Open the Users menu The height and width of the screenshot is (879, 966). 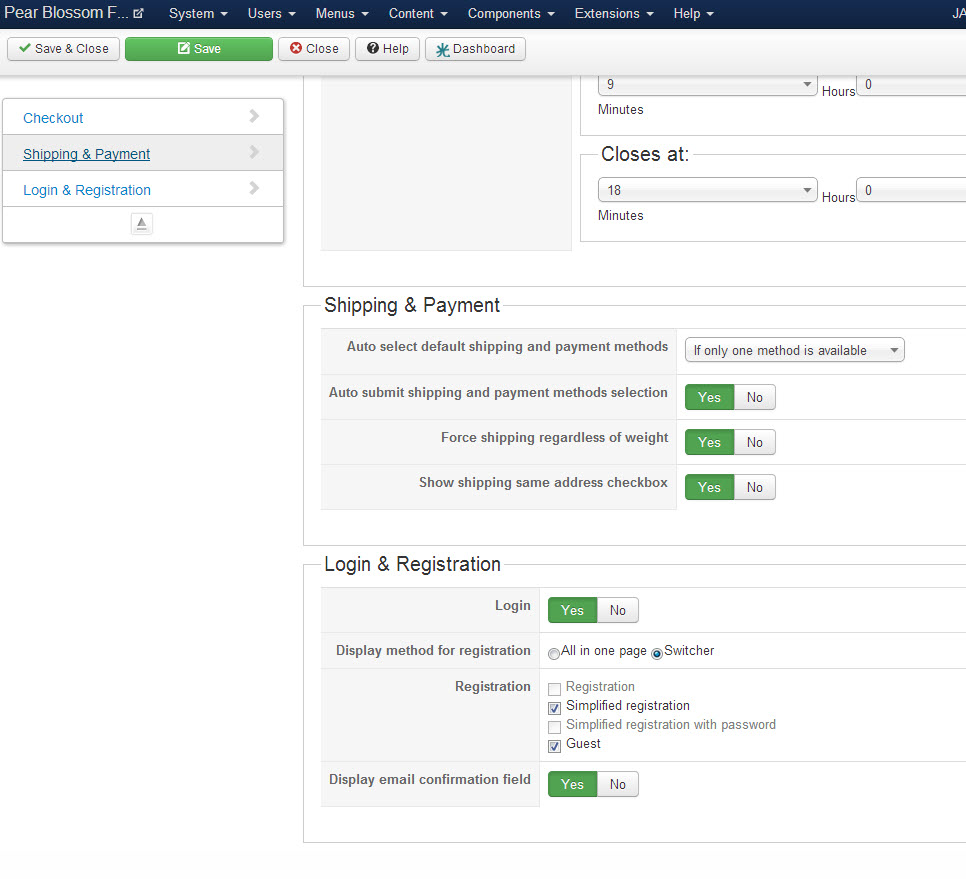tap(271, 14)
